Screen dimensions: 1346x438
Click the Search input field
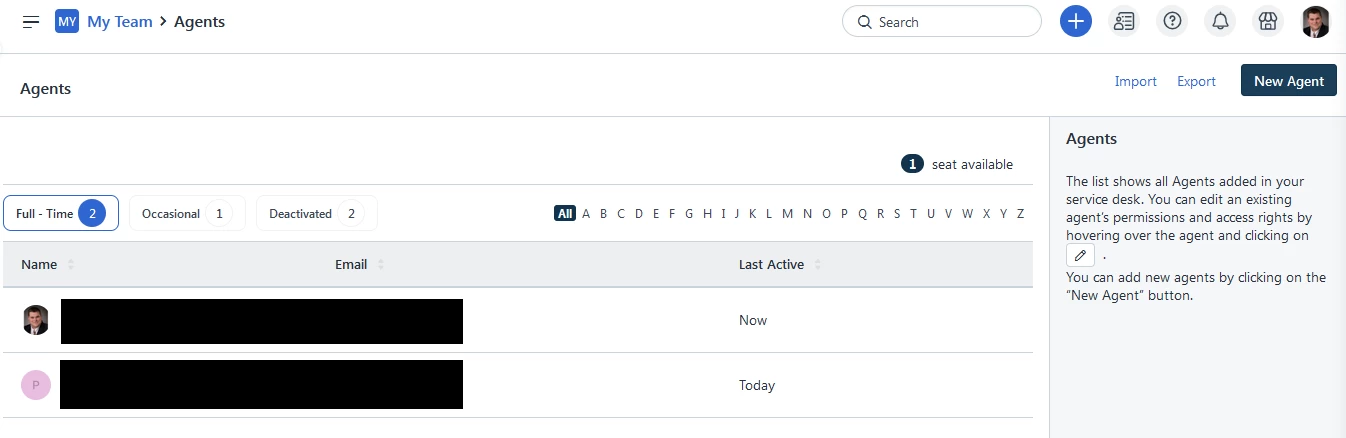click(x=942, y=21)
